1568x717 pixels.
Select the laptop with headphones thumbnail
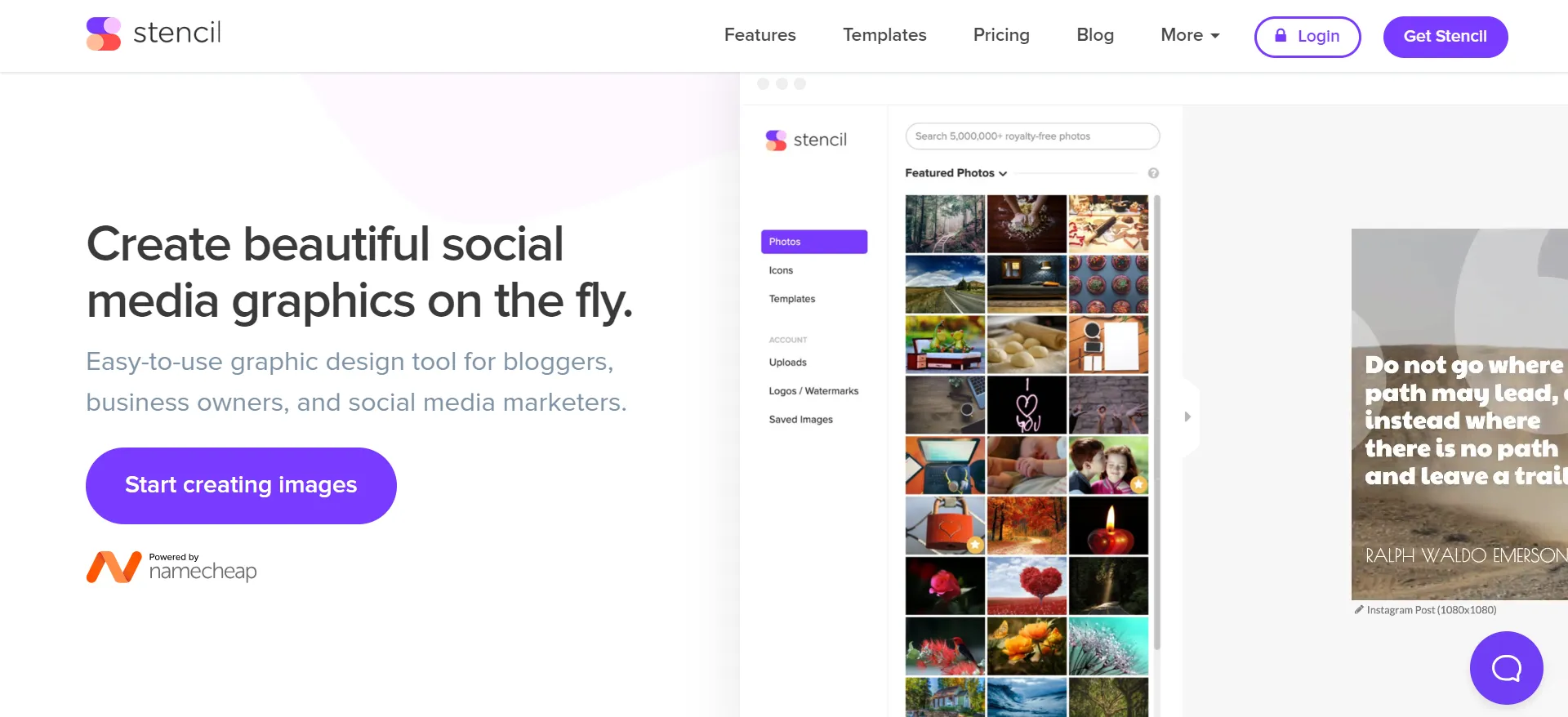click(x=945, y=465)
